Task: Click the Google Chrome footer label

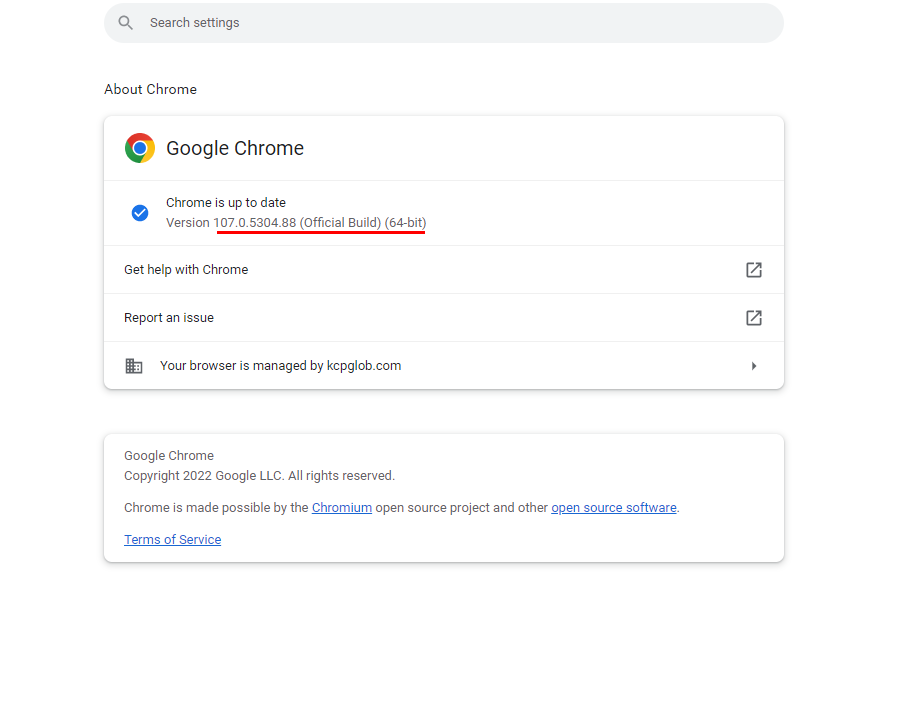Action: [169, 456]
